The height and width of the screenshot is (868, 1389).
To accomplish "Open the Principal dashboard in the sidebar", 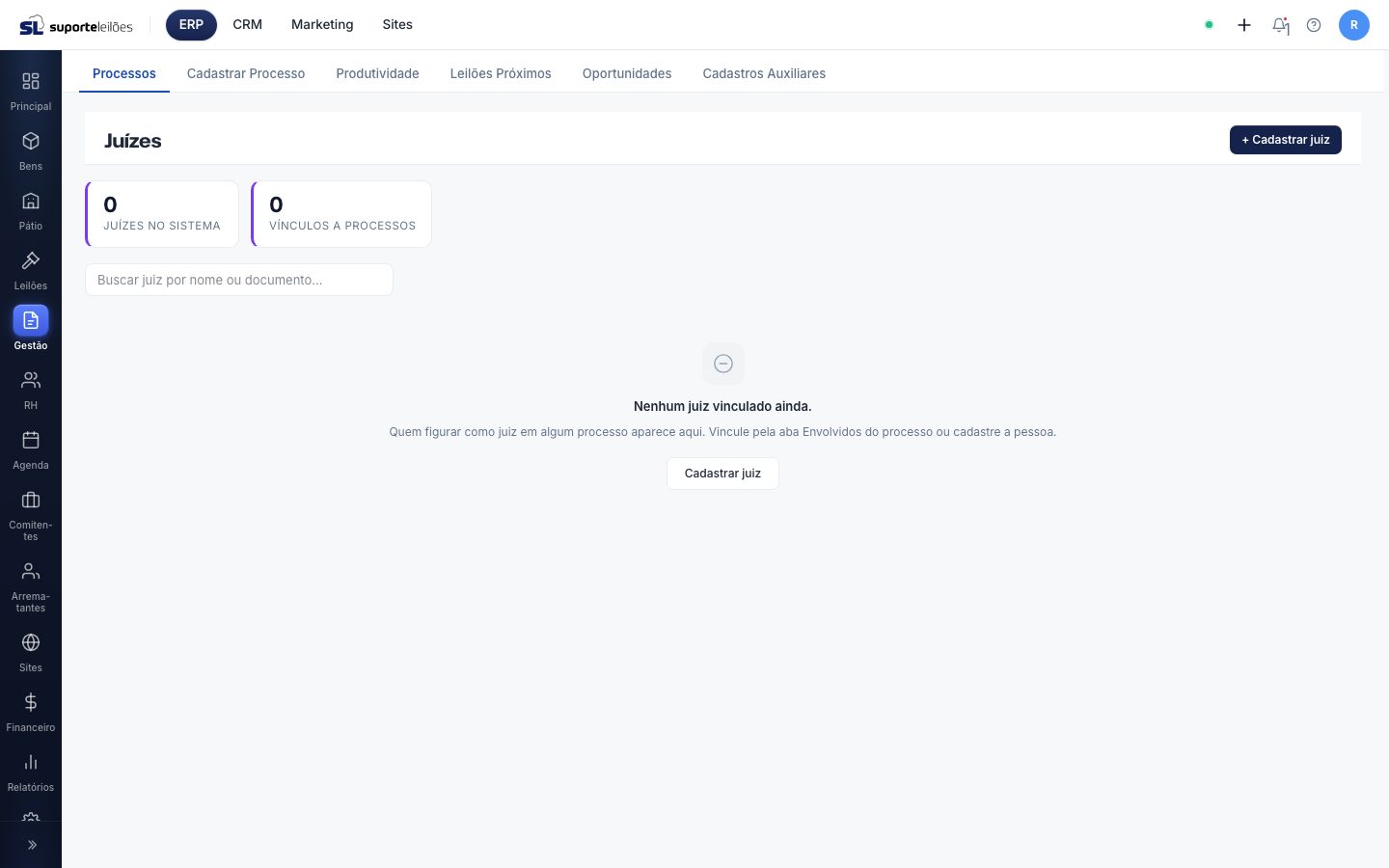I will point(31,92).
